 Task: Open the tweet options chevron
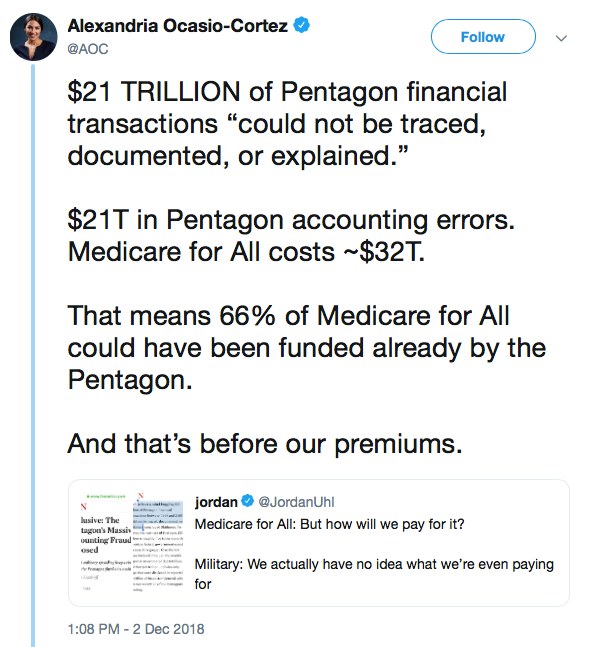[562, 38]
